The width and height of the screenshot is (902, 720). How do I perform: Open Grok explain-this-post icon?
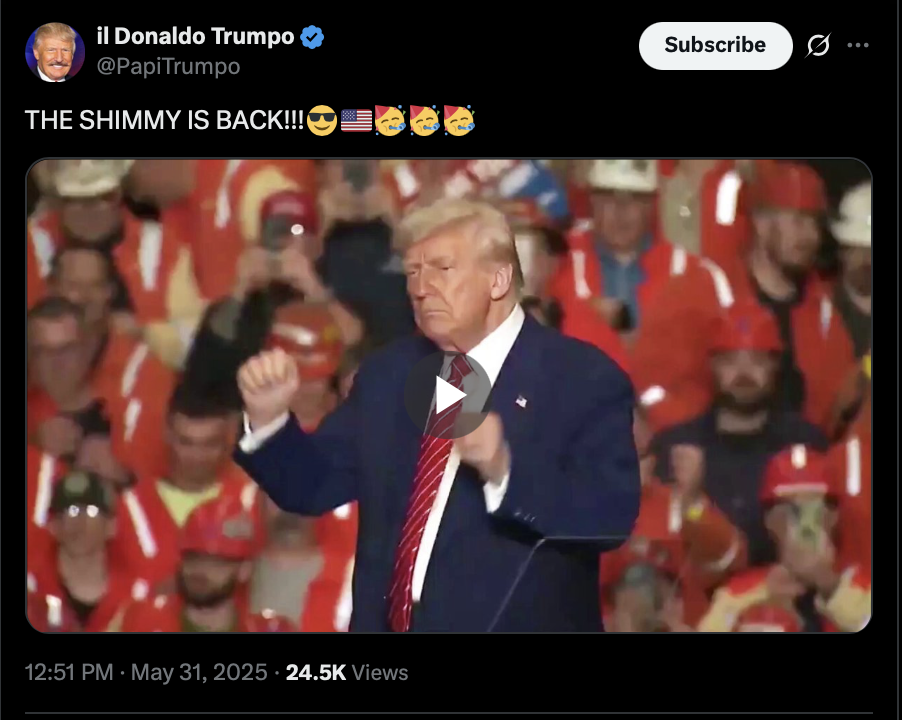(818, 45)
